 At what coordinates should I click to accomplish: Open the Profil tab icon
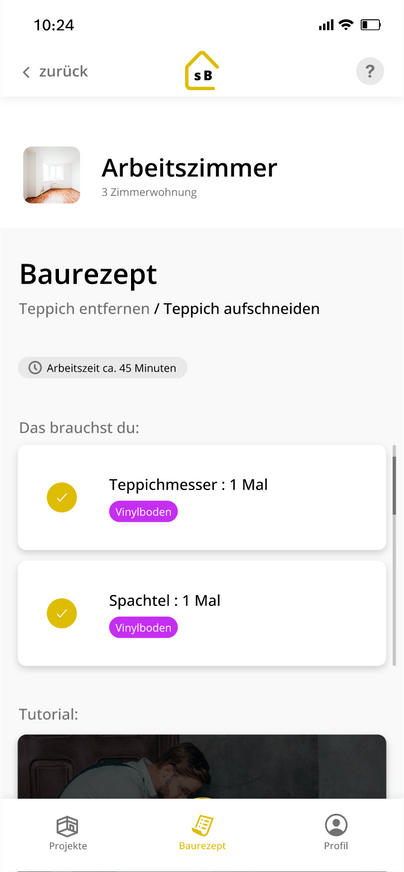pyautogui.click(x=336, y=825)
